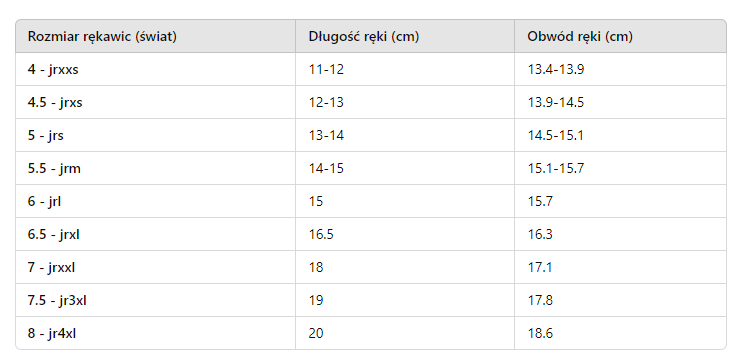Select the '7 - jrxxl' size cell
Image resolution: width=734 pixels, height=361 pixels.
(155, 267)
